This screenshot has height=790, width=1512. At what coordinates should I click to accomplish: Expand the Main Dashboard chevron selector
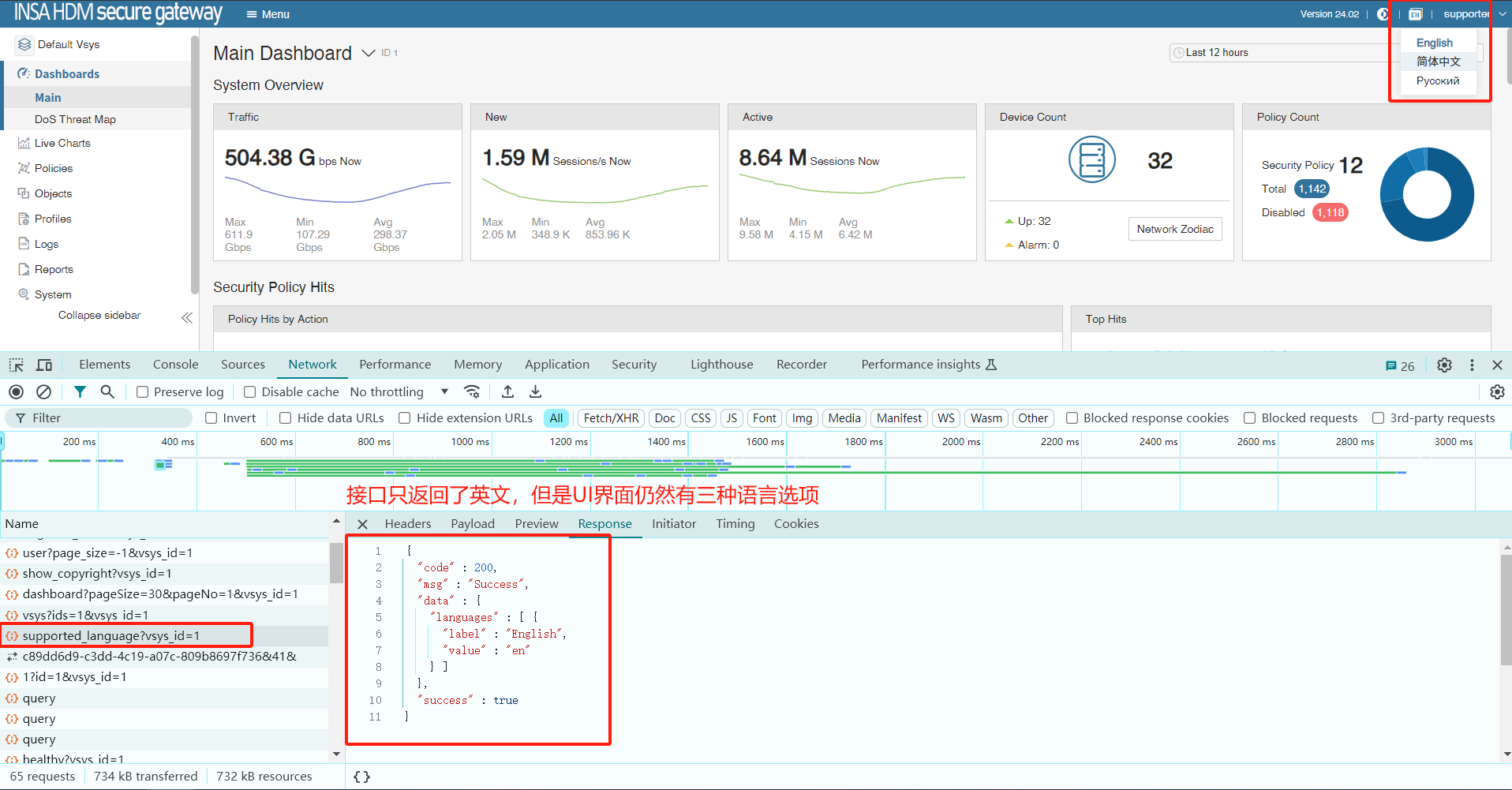tap(369, 54)
